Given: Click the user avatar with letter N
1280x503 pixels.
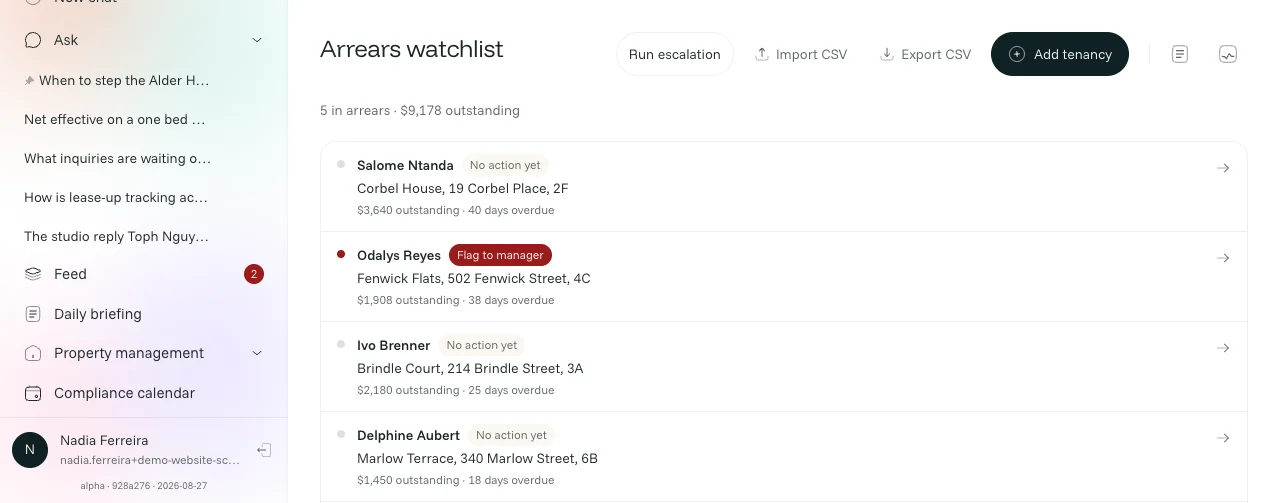Looking at the screenshot, I should pyautogui.click(x=30, y=450).
